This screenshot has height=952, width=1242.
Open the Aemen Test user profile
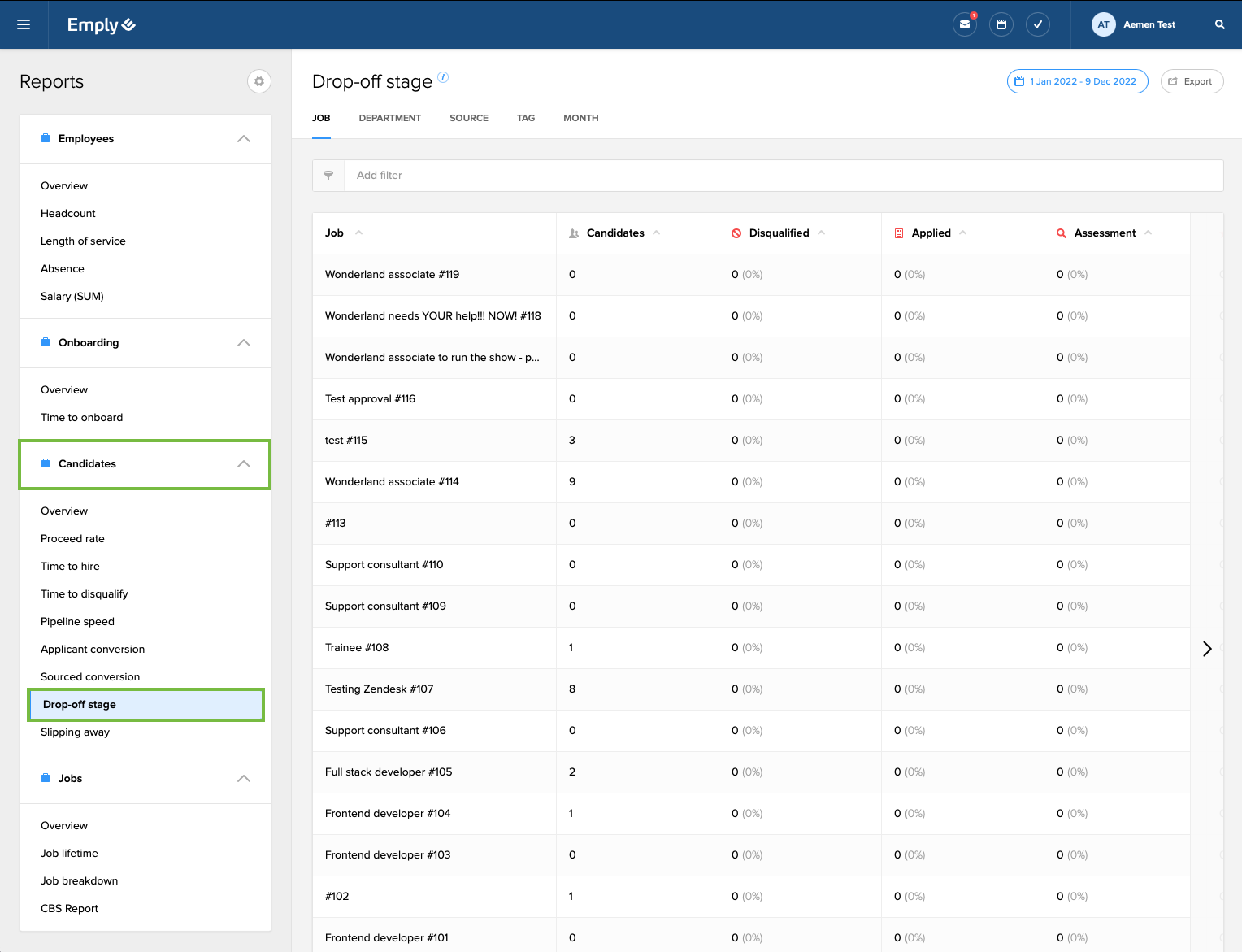(x=1135, y=24)
